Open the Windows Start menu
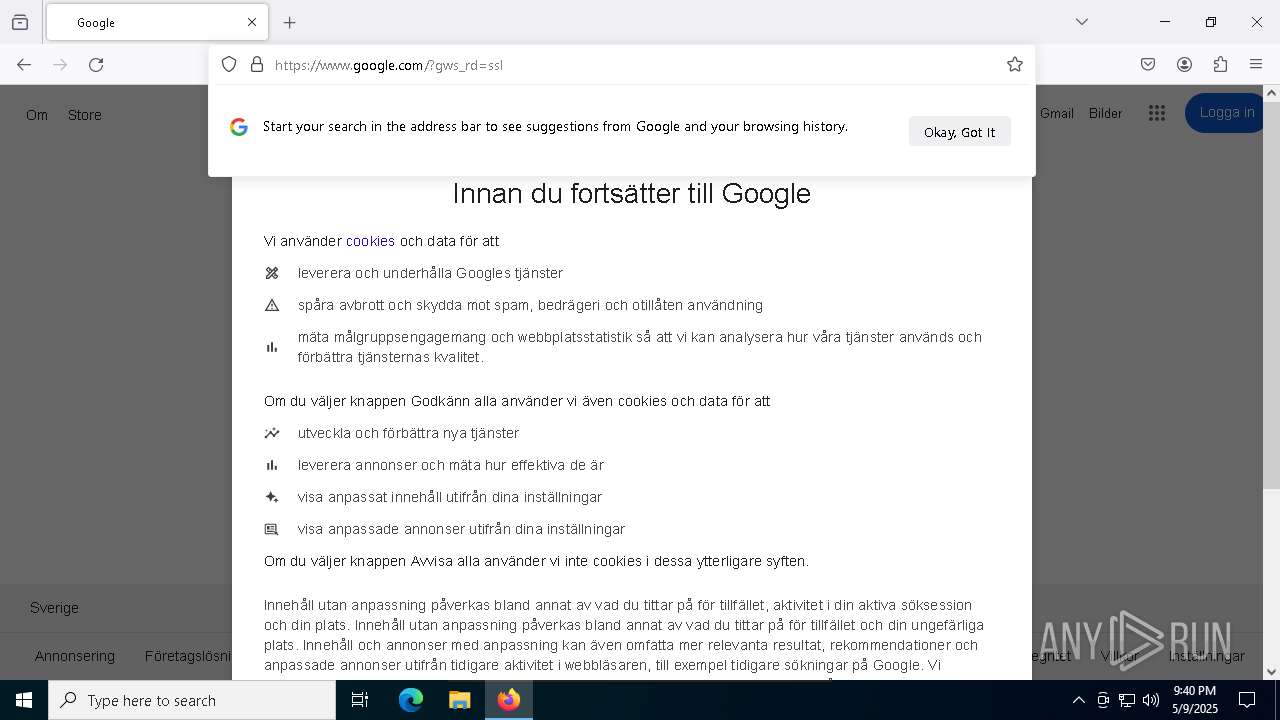Screen dimensions: 1280x720 coord(24,700)
